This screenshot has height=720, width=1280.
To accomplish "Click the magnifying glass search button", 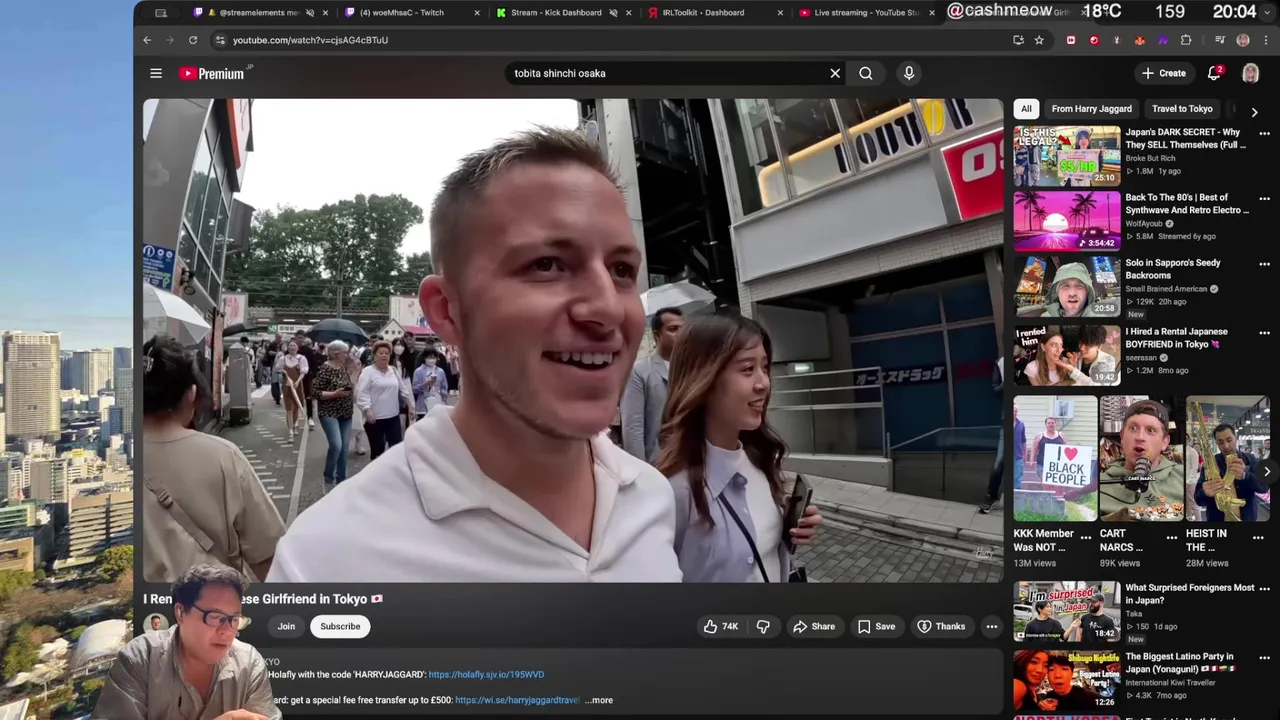I will coord(866,73).
